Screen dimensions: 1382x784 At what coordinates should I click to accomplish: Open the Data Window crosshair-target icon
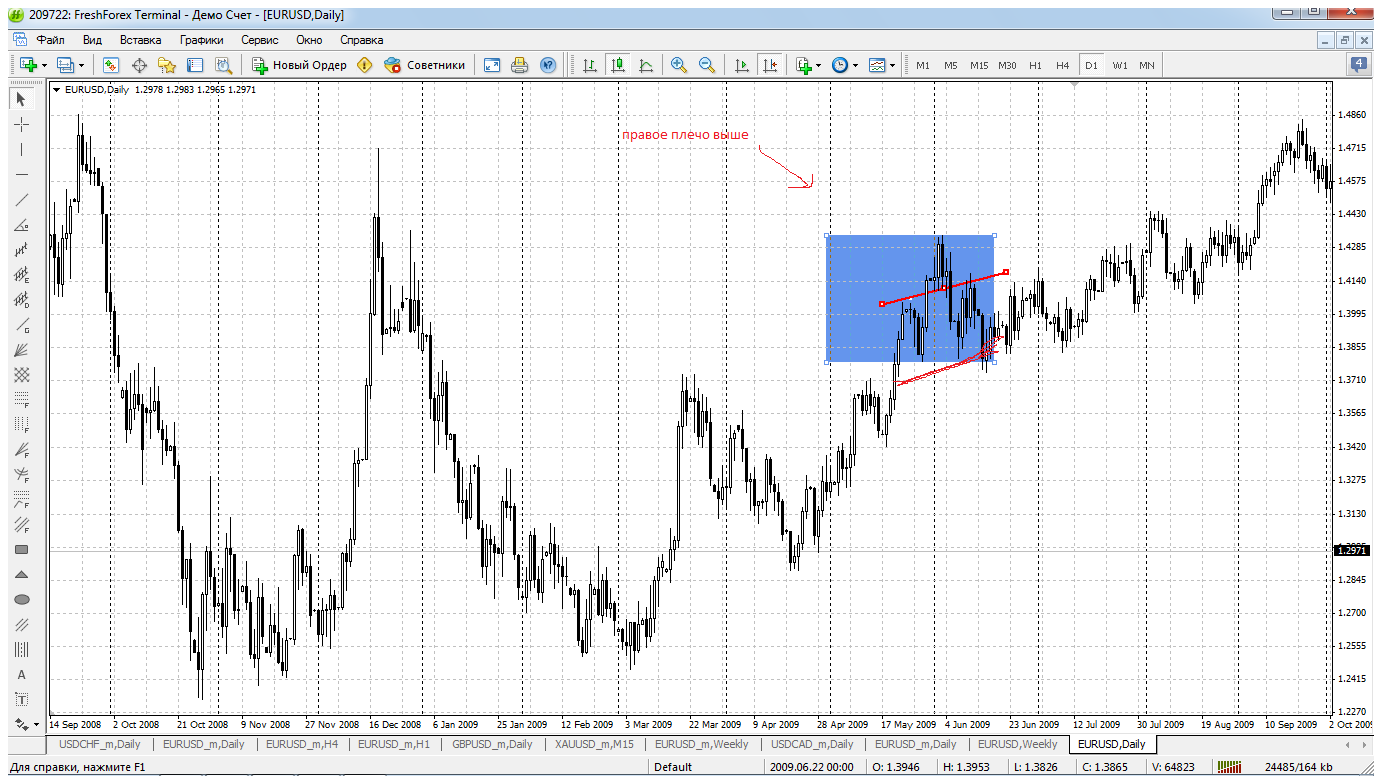139,65
